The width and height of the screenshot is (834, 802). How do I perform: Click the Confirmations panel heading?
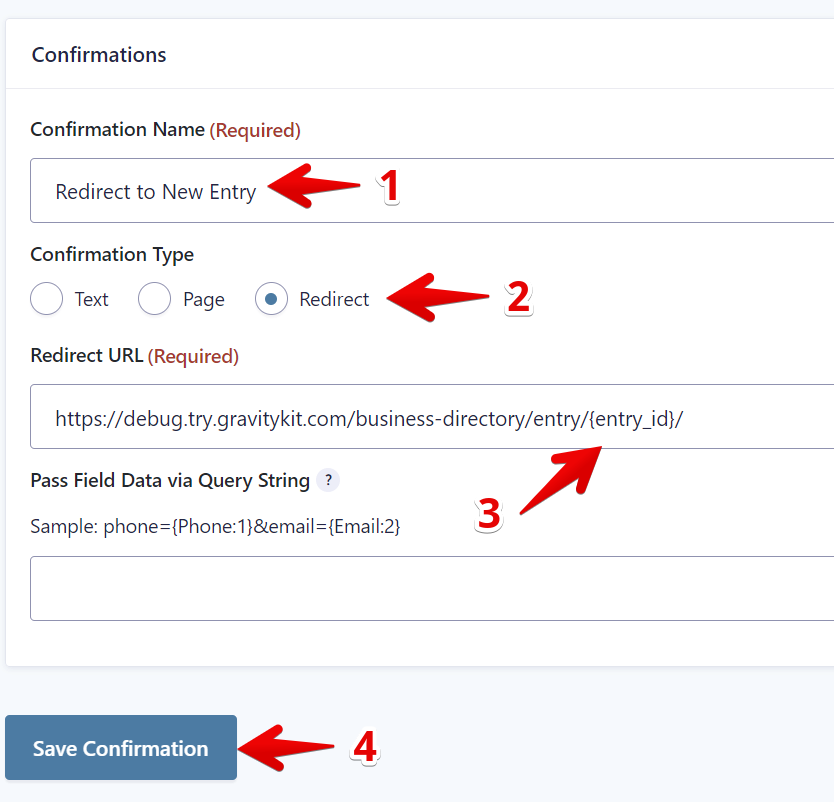[x=99, y=55]
